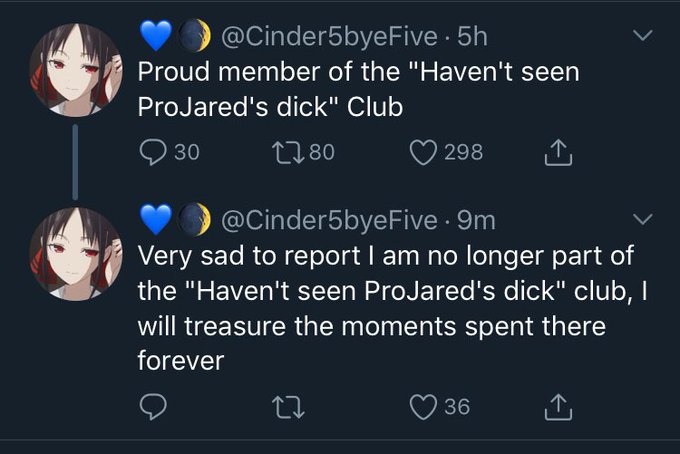680x454 pixels.
Task: Click the blue heart emoji on first tweet
Action: point(155,37)
